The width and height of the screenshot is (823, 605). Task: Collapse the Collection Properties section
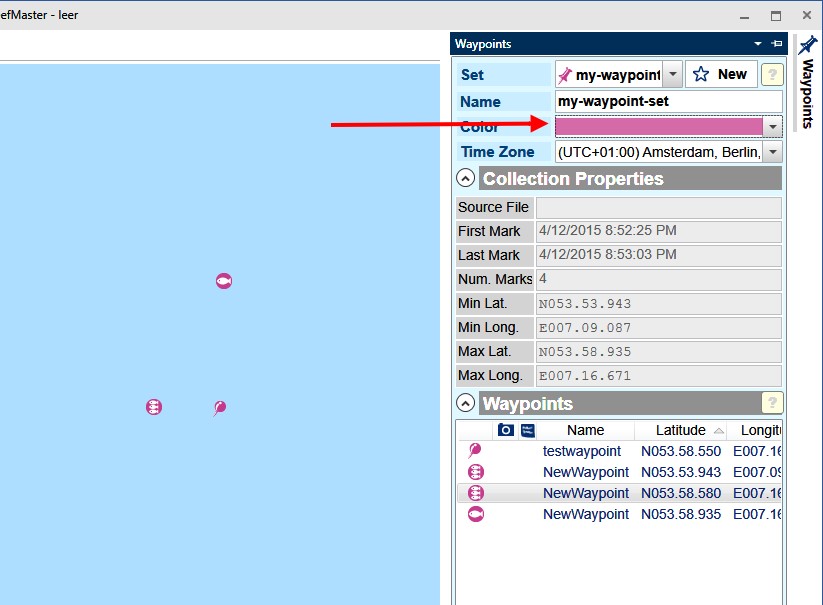pyautogui.click(x=465, y=179)
